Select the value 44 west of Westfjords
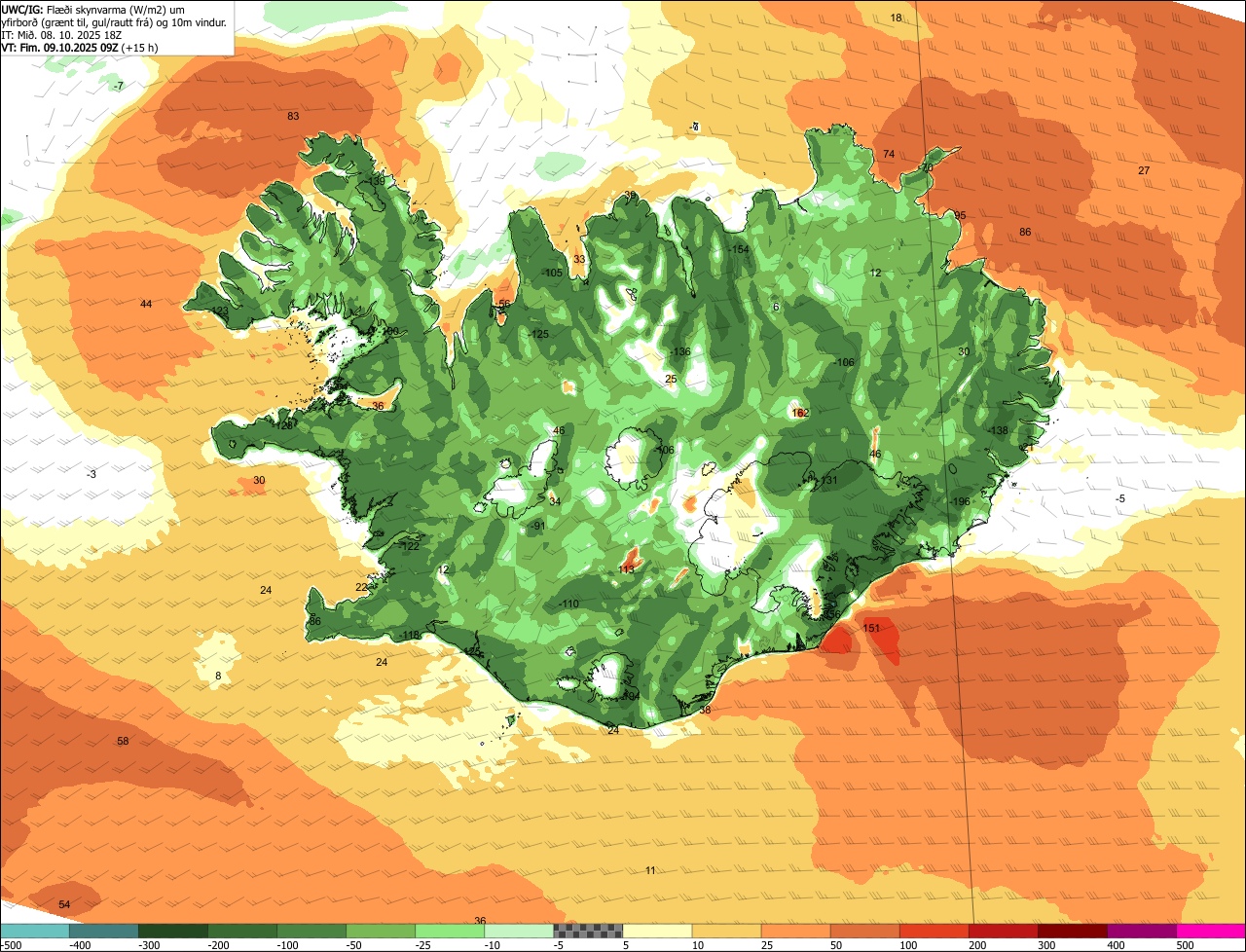This screenshot has height=952, width=1246. pos(146,305)
